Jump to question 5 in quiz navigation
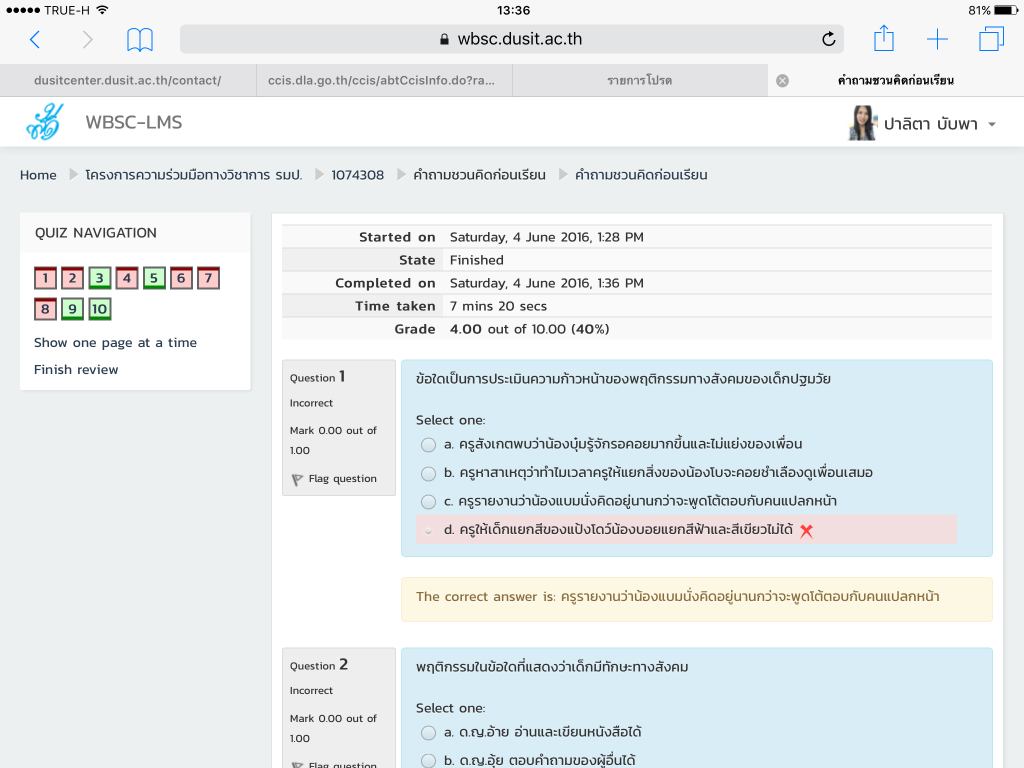This screenshot has height=768, width=1024. 153,278
